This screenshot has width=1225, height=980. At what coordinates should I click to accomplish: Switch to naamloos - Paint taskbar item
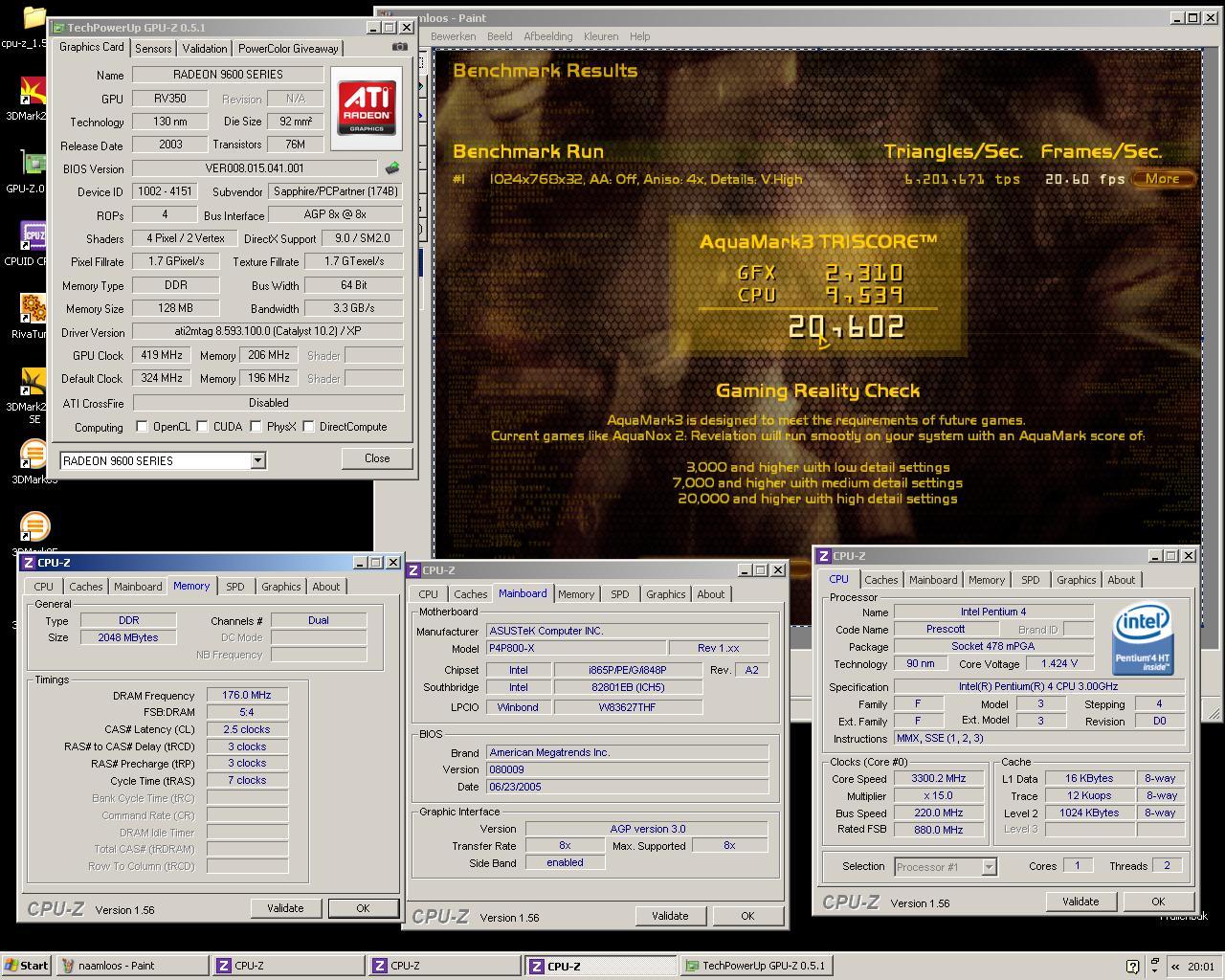133,966
